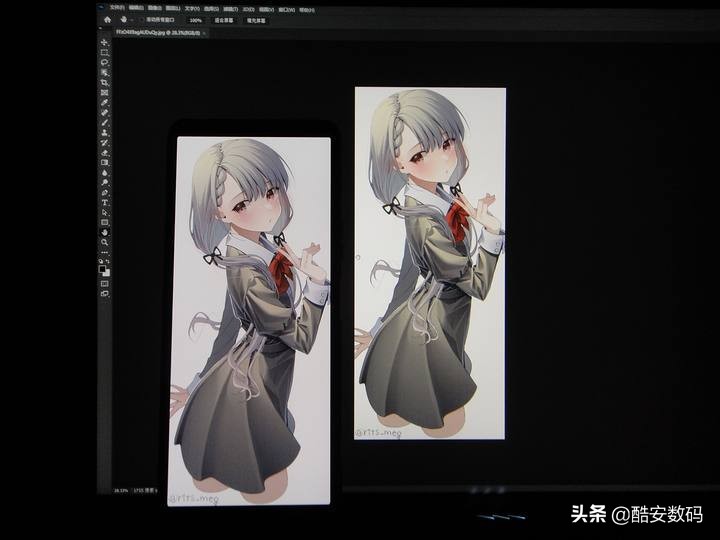
Task: Open the 滤镜(T) menu
Action: (231, 9)
